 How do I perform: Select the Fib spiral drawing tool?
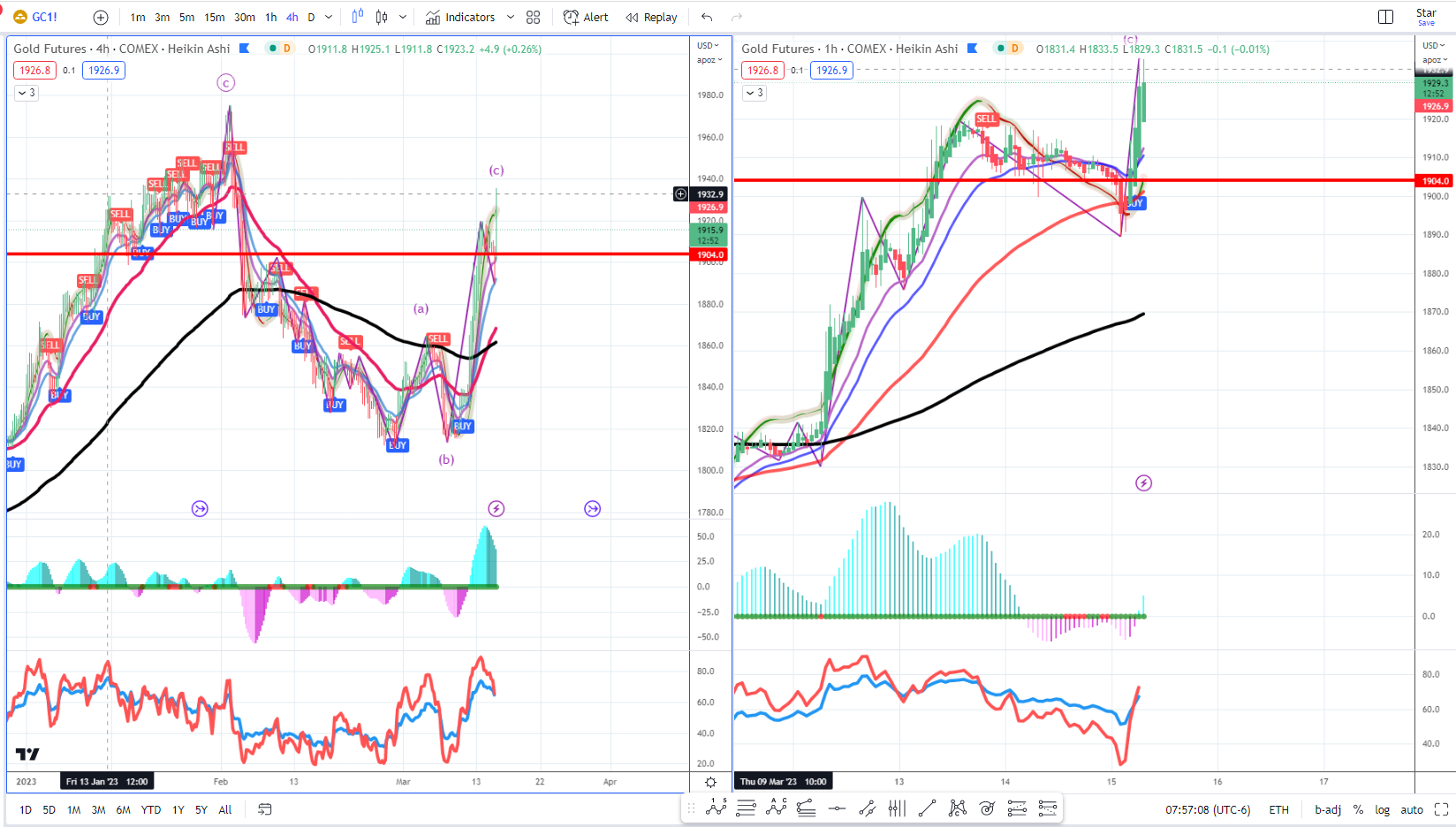point(987,808)
